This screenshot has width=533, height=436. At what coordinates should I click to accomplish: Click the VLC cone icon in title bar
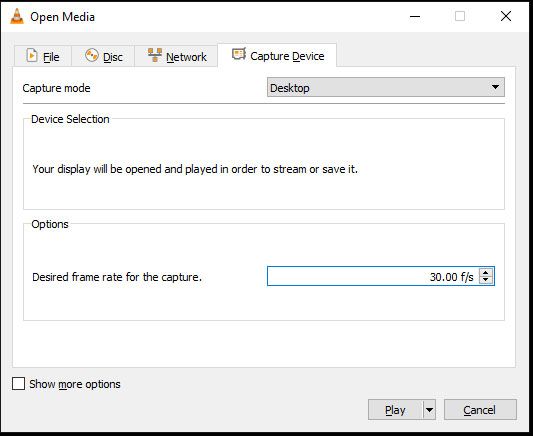pyautogui.click(x=17, y=16)
